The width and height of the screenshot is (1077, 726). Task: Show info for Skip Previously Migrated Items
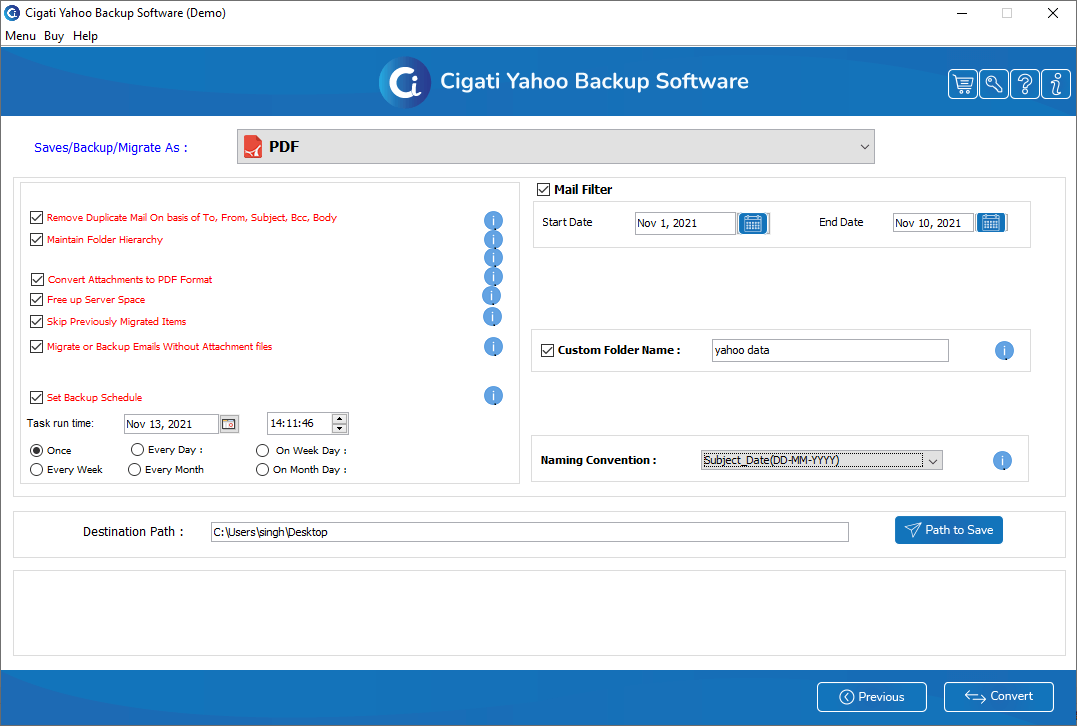click(492, 317)
